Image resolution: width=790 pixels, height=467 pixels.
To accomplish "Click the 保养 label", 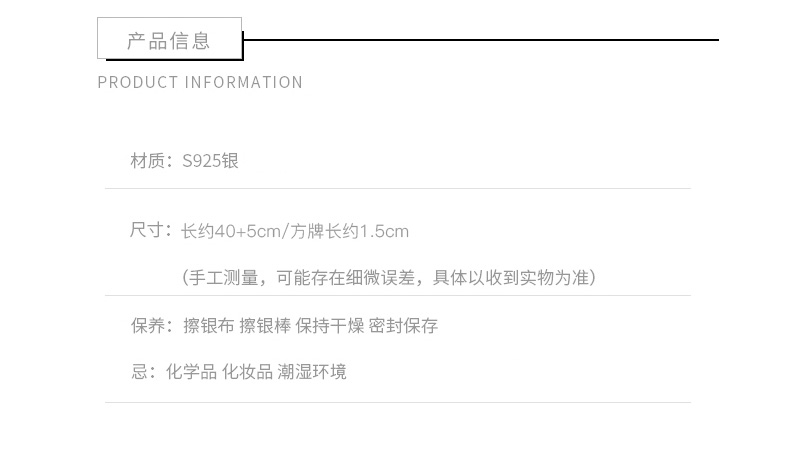I will pyautogui.click(x=148, y=326).
